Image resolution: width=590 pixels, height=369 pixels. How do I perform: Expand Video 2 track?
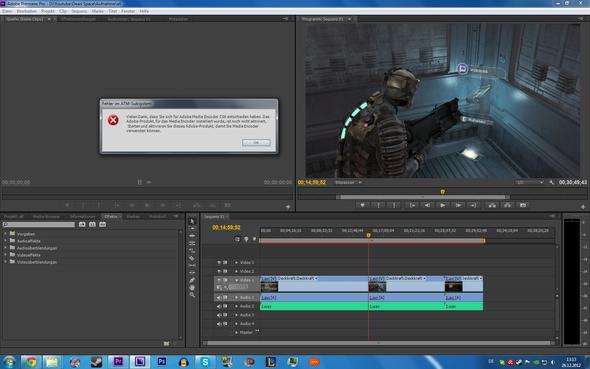pyautogui.click(x=236, y=271)
